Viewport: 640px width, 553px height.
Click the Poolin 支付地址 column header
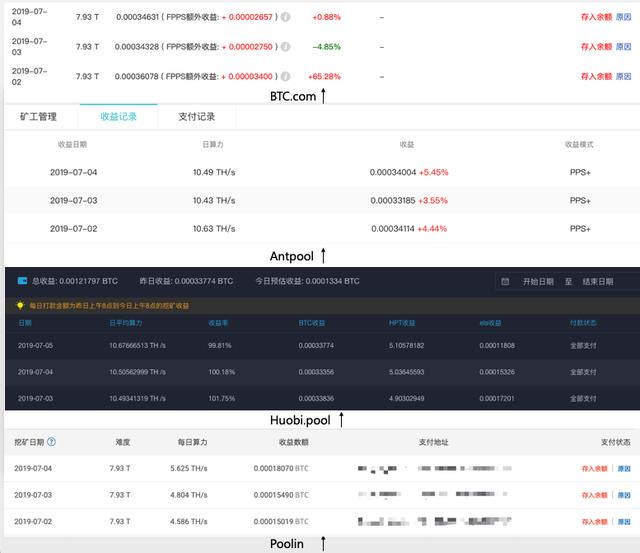[x=433, y=442]
